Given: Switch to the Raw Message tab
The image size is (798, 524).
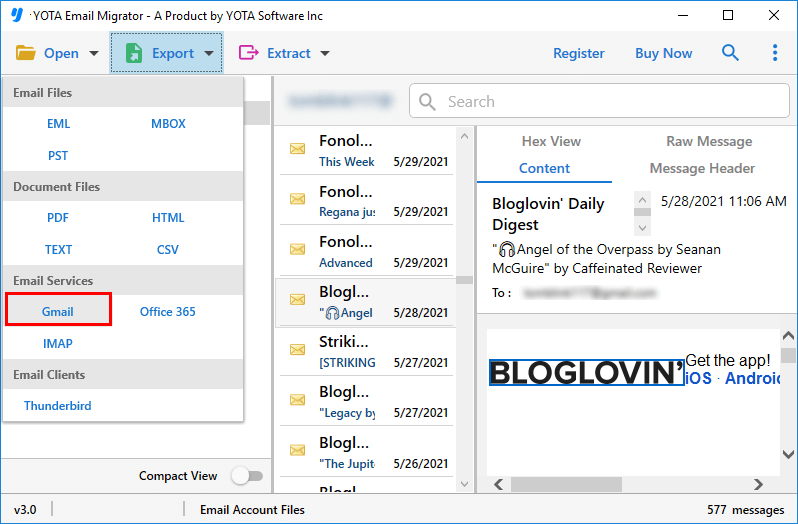Looking at the screenshot, I should coord(709,141).
